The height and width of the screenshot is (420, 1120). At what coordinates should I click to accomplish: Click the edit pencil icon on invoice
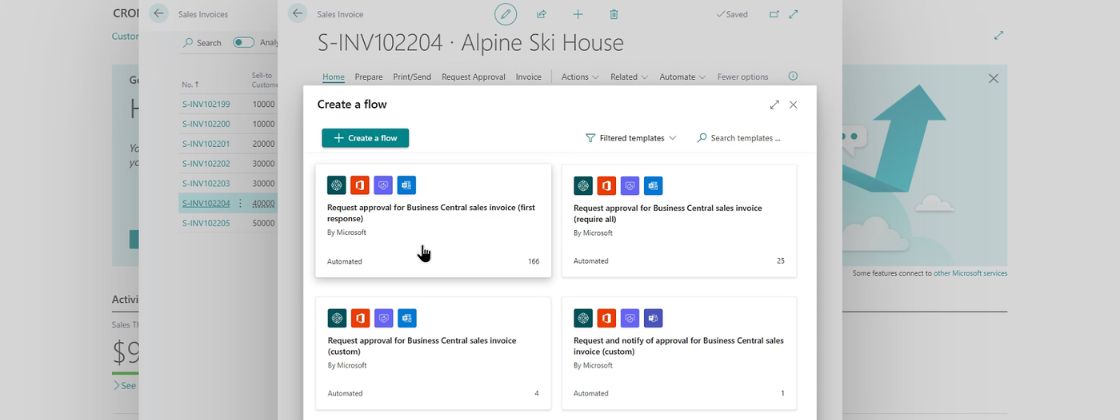tap(506, 14)
